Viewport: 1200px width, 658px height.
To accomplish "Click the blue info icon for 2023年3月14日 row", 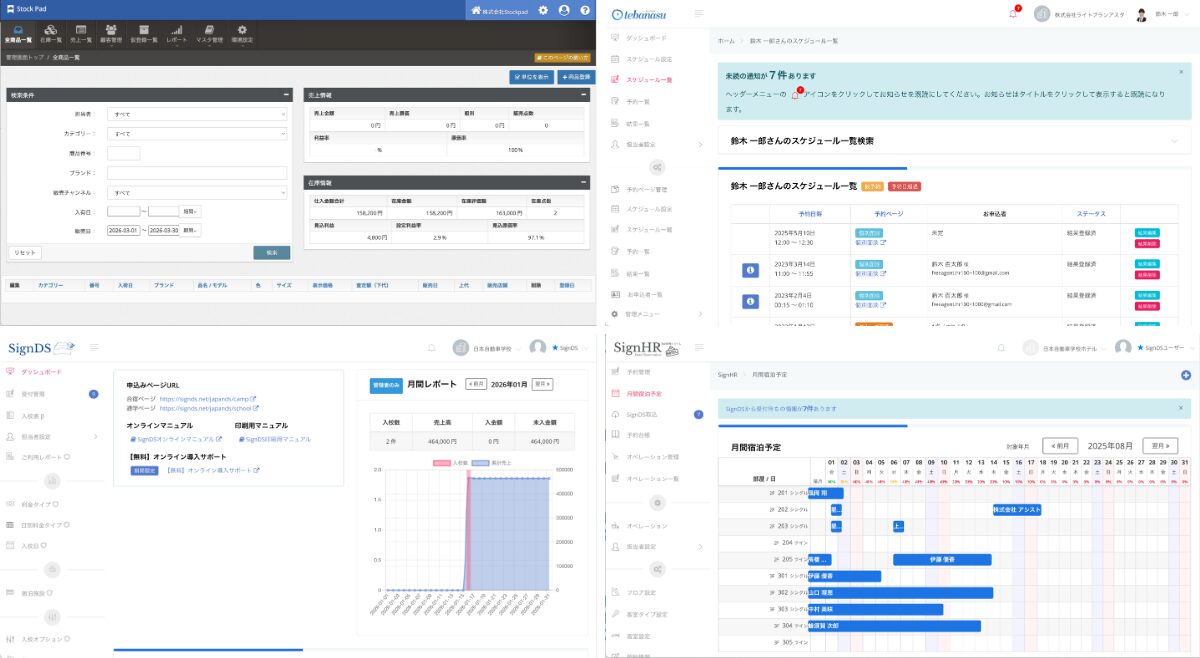I will point(750,269).
